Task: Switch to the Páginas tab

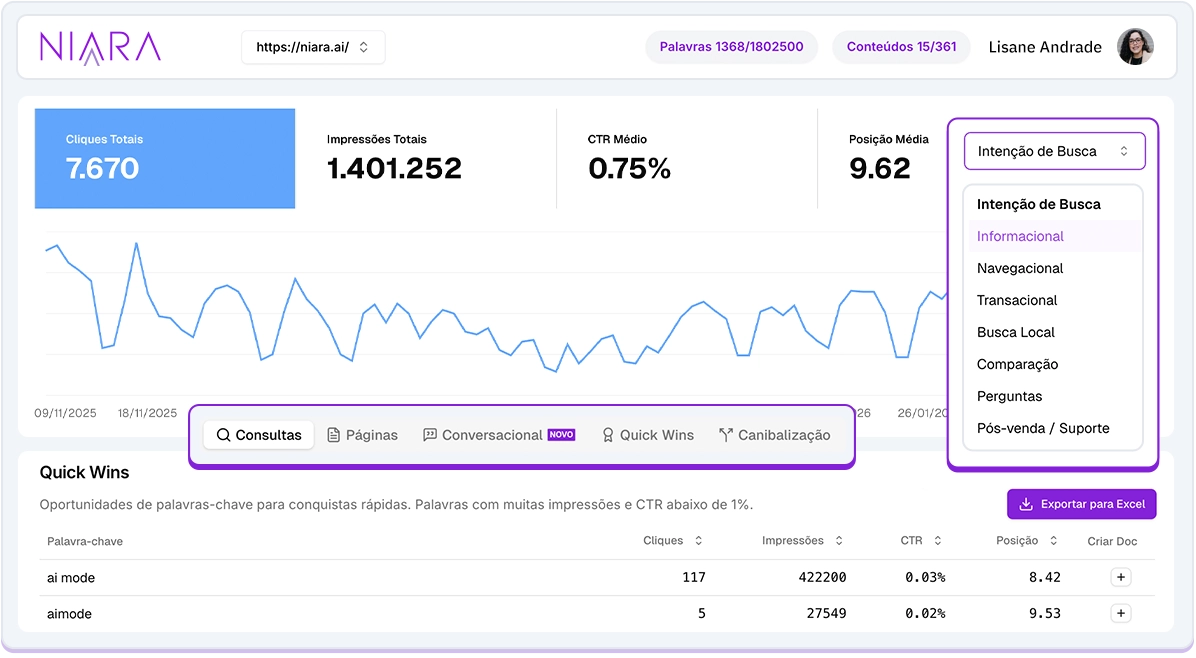Action: [363, 434]
